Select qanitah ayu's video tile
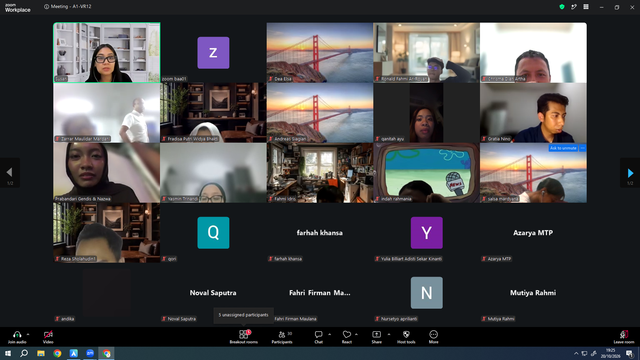The image size is (640, 360). 427,113
